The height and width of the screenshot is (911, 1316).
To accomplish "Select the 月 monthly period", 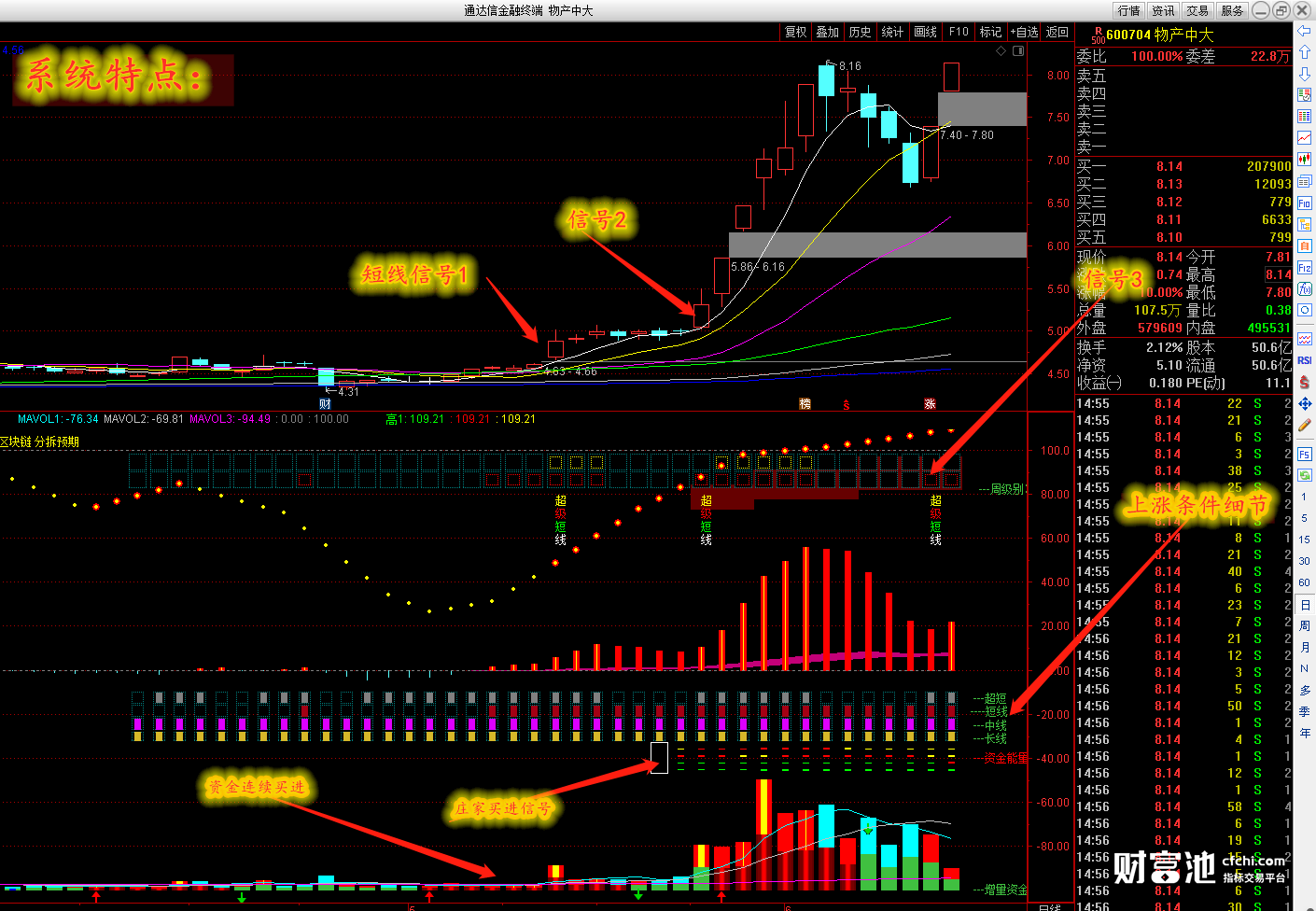I will coord(1305,647).
